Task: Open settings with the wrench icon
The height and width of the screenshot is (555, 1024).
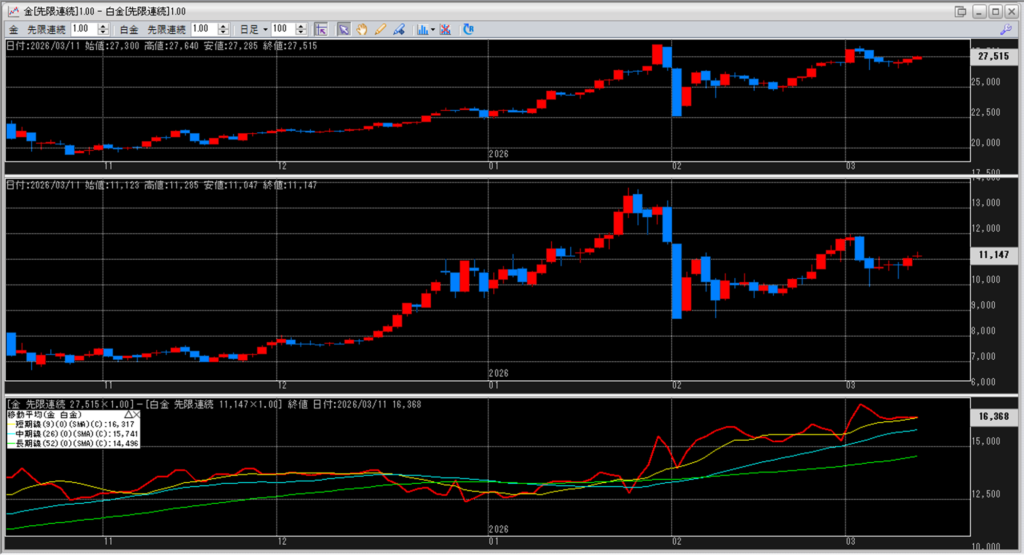Action: pyautogui.click(x=1006, y=30)
